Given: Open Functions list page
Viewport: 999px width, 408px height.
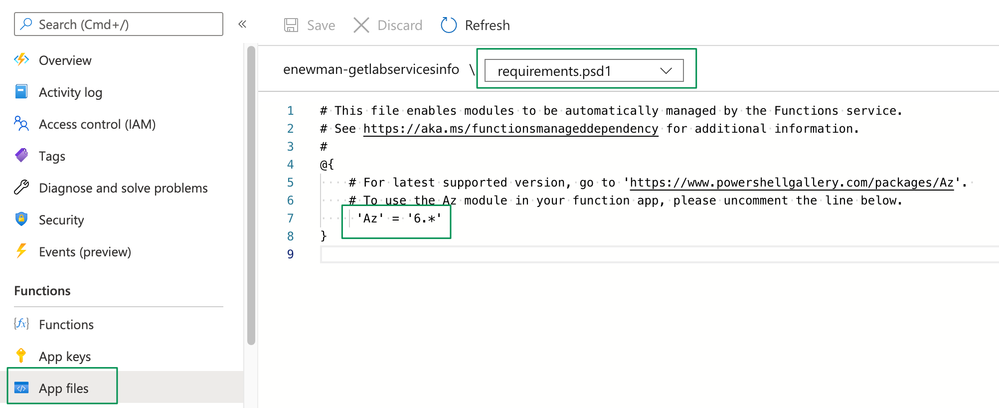Looking at the screenshot, I should [66, 324].
